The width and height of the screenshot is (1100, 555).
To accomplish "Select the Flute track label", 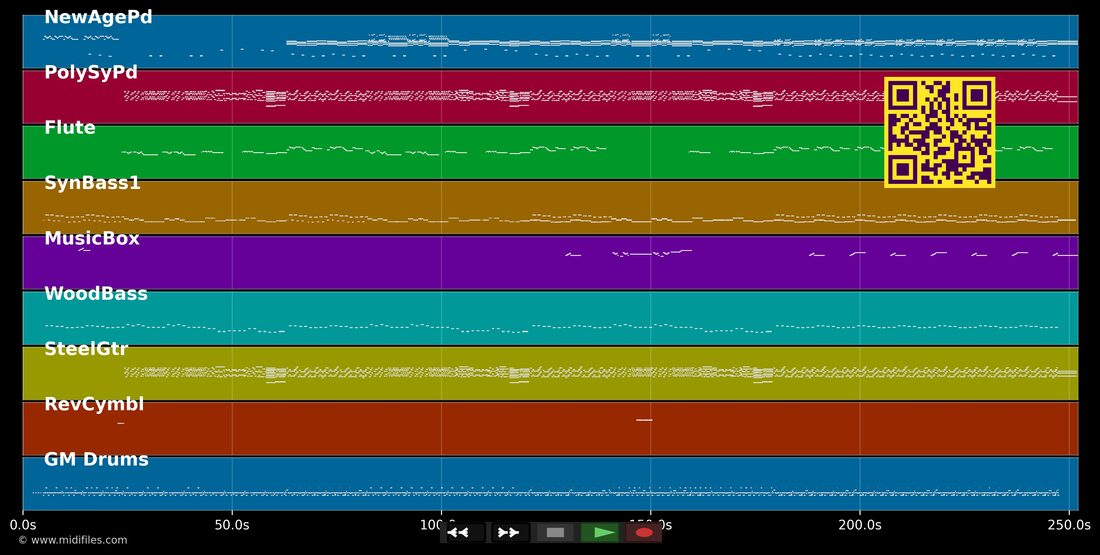I will 69,128.
